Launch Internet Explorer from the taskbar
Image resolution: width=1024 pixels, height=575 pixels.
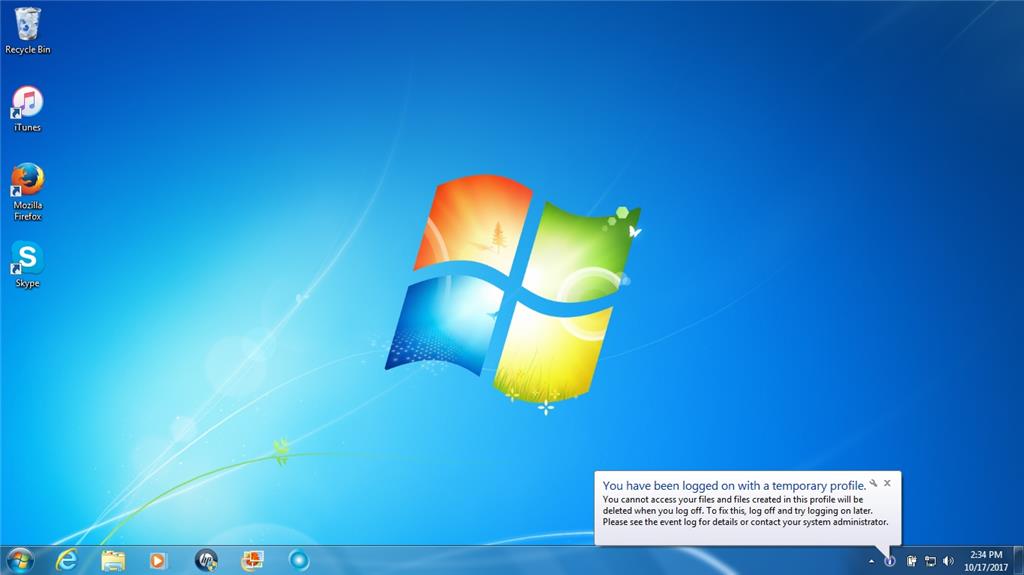66,561
